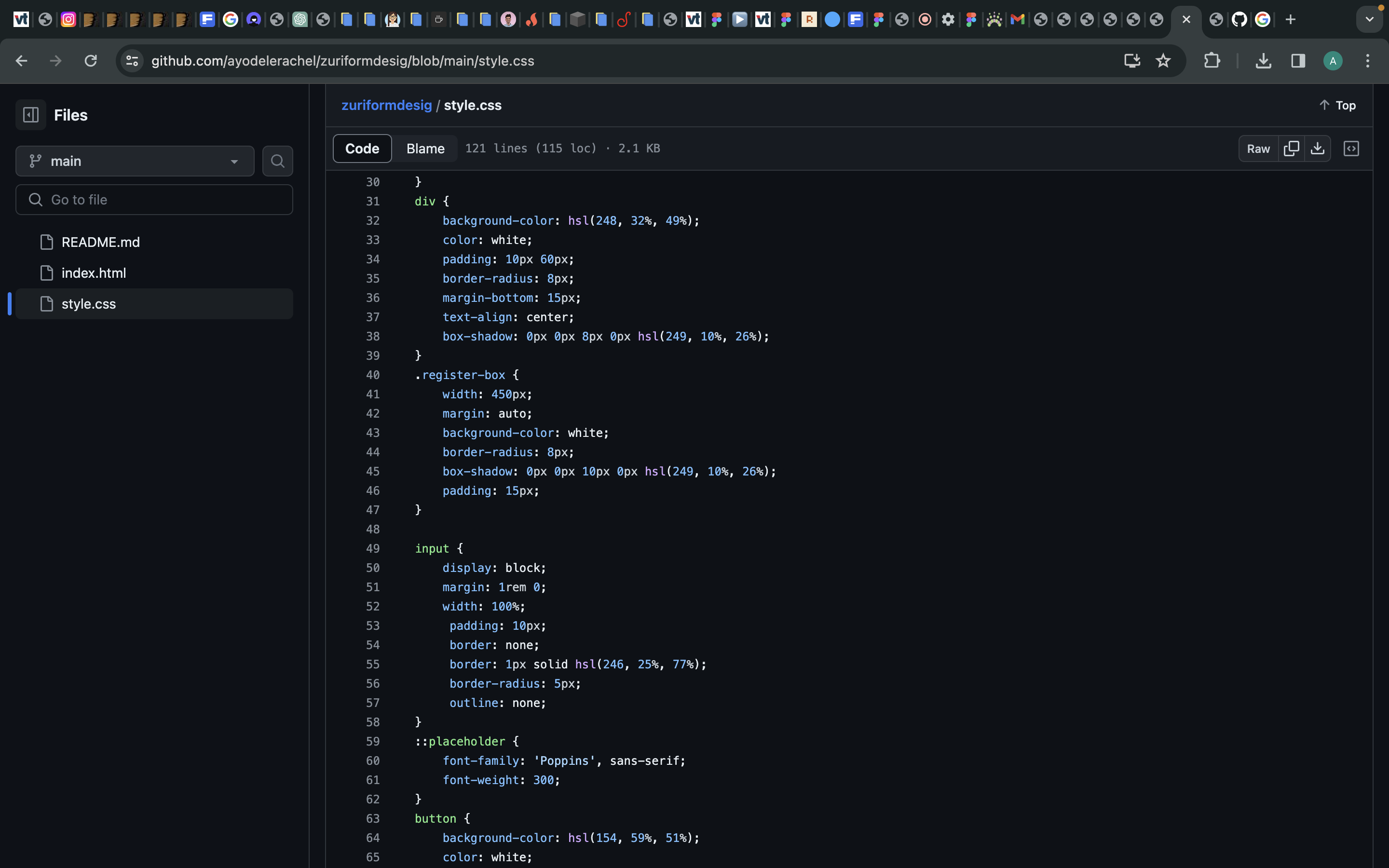Toggle the browser side panel
This screenshot has height=868, width=1389.
1298,61
